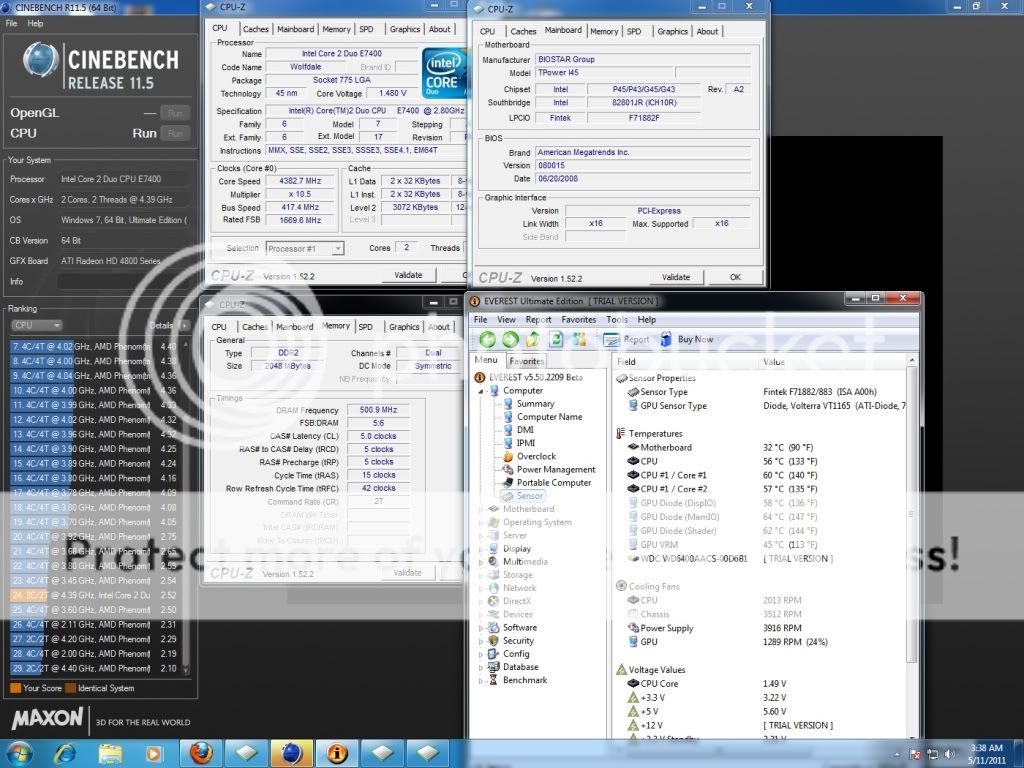1024x768 pixels.
Task: Select Portable Computer tree item
Action: point(554,483)
